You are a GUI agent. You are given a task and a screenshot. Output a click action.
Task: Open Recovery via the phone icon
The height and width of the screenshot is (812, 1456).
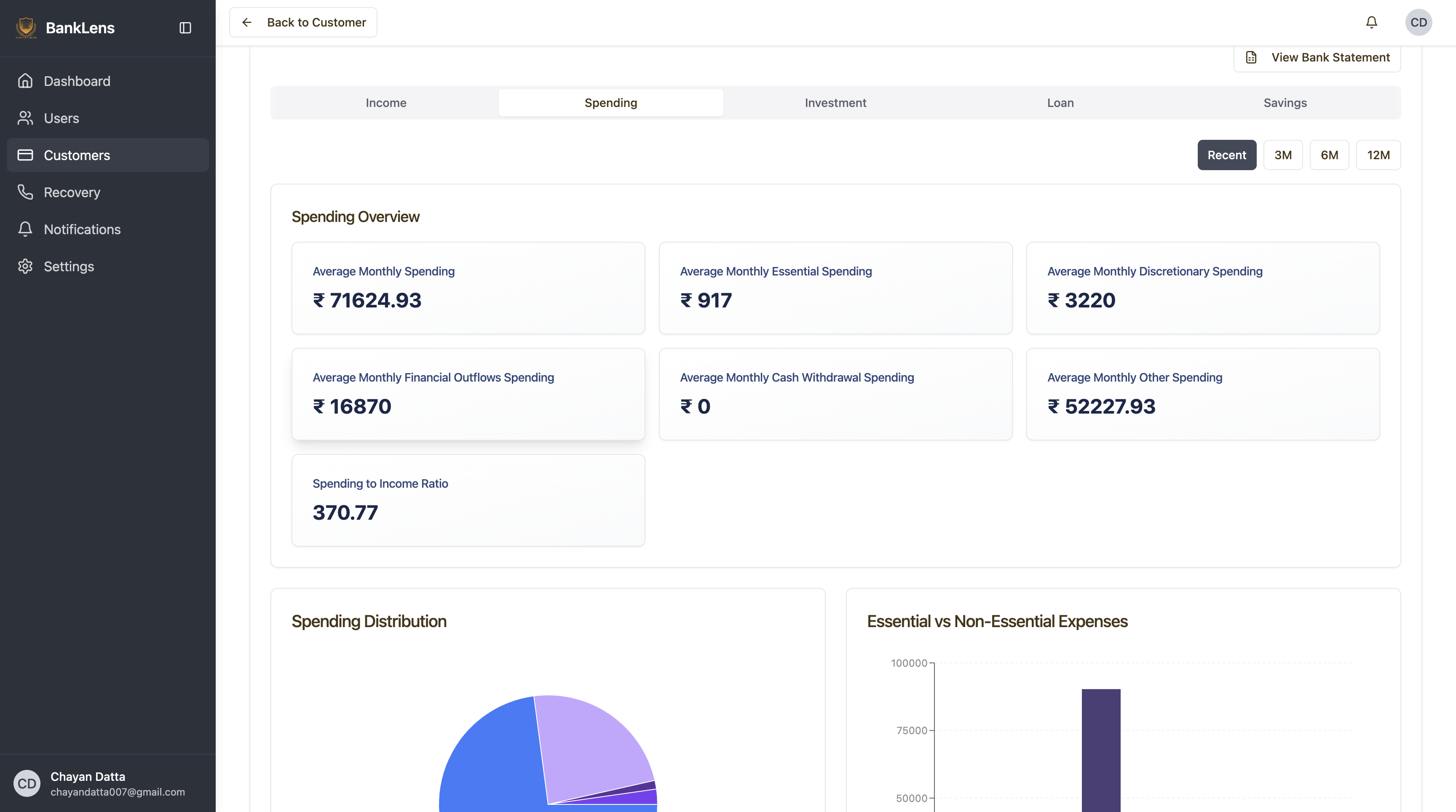pos(25,192)
